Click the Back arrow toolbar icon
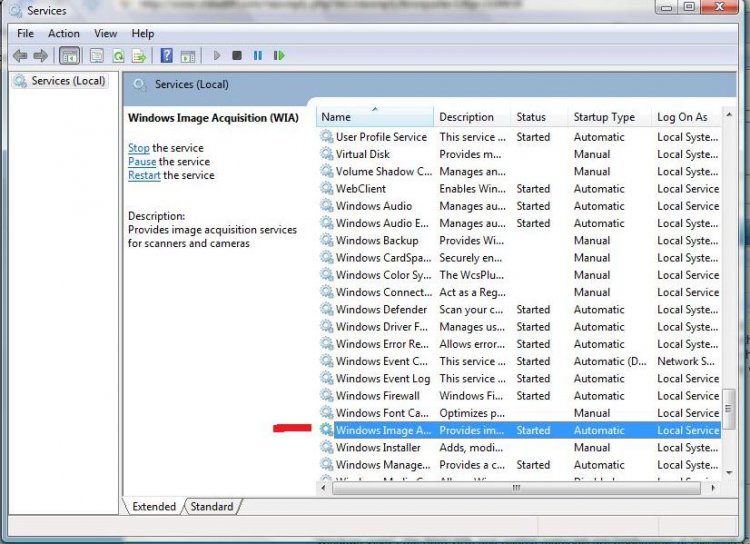This screenshot has width=750, height=544. pos(20,56)
